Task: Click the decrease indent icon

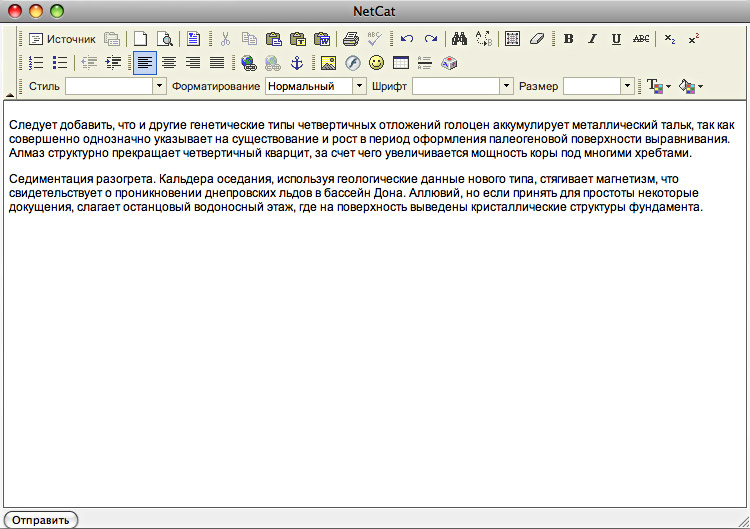Action: pyautogui.click(x=88, y=63)
